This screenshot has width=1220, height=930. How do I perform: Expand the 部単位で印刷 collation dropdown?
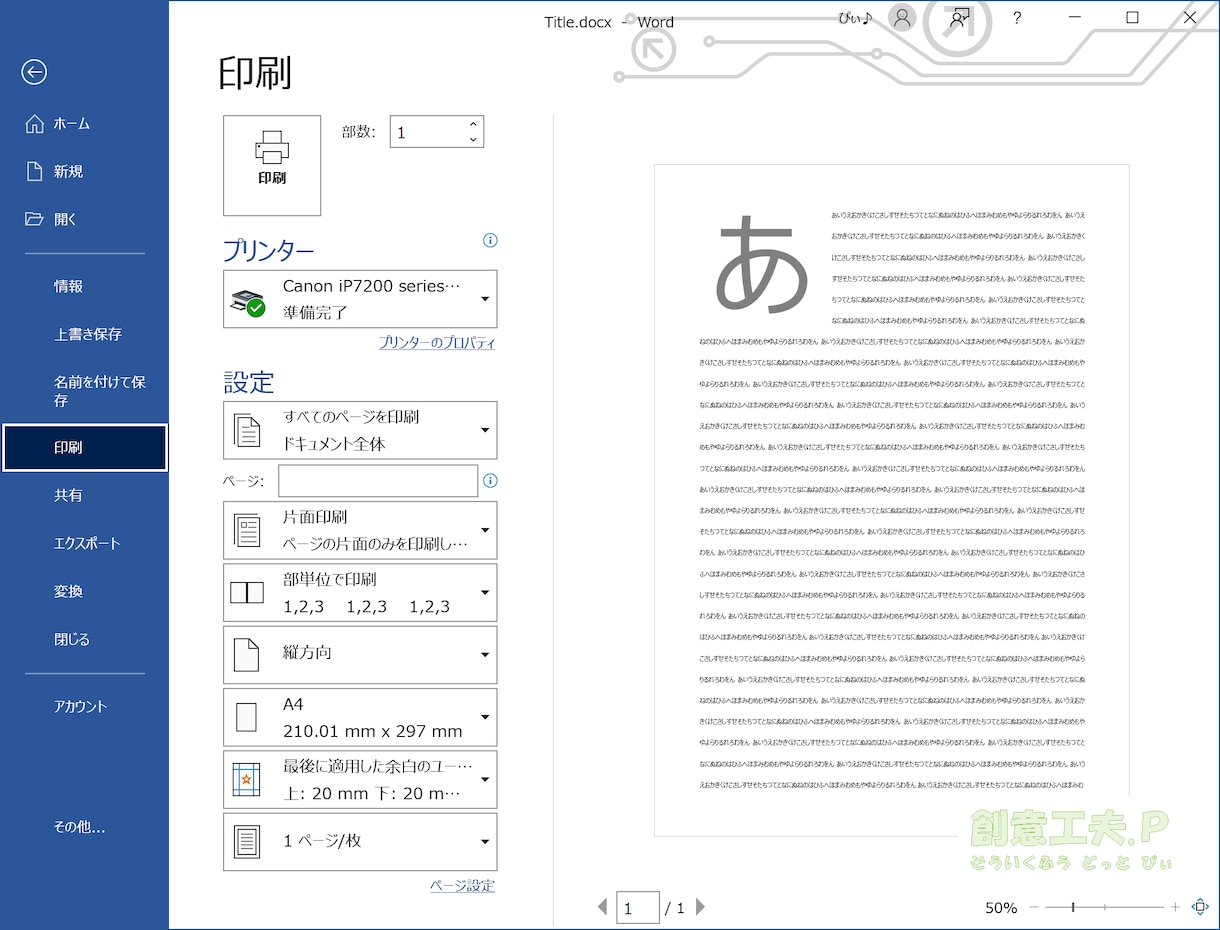[360, 592]
